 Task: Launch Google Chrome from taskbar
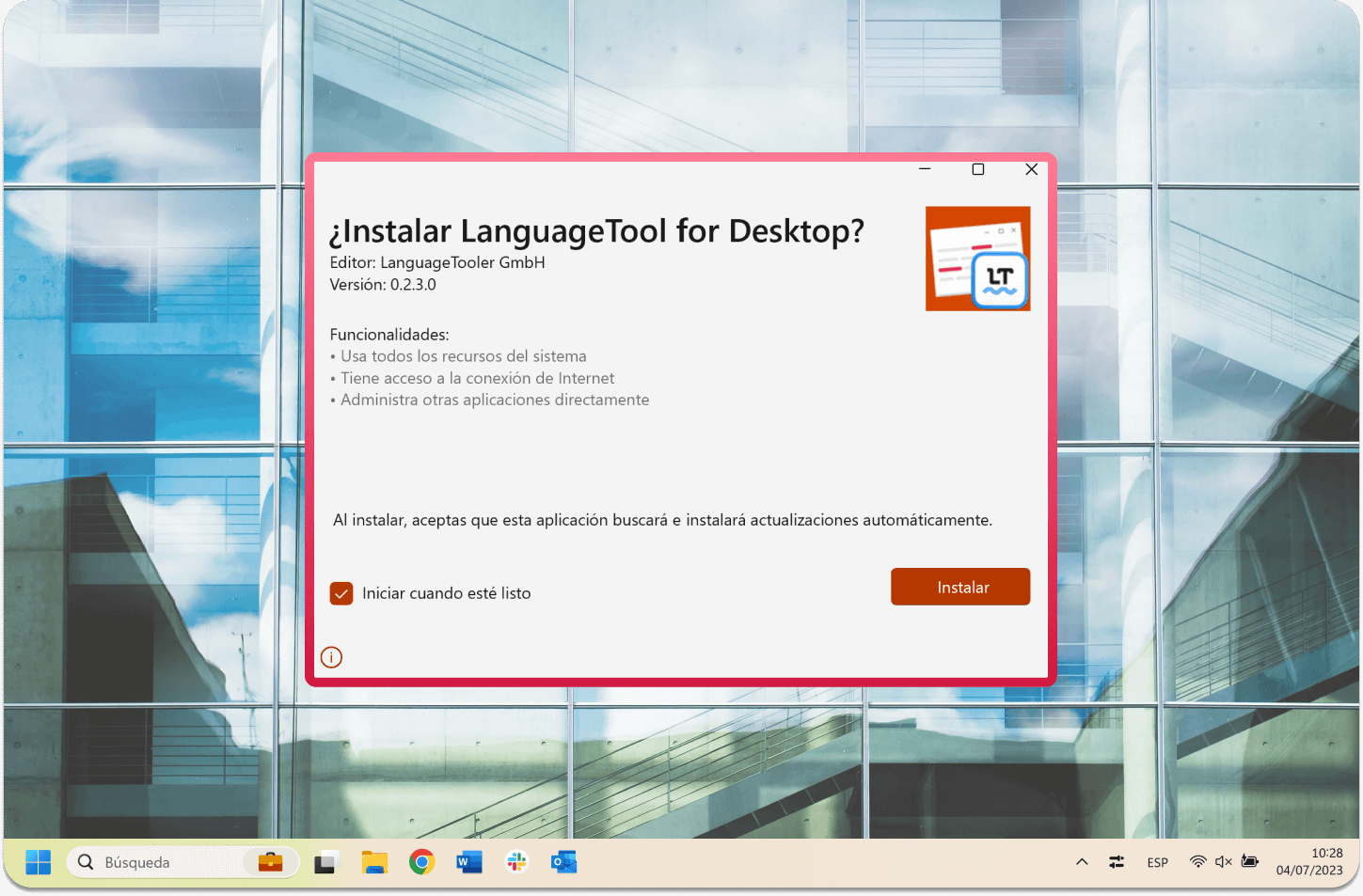[421, 862]
